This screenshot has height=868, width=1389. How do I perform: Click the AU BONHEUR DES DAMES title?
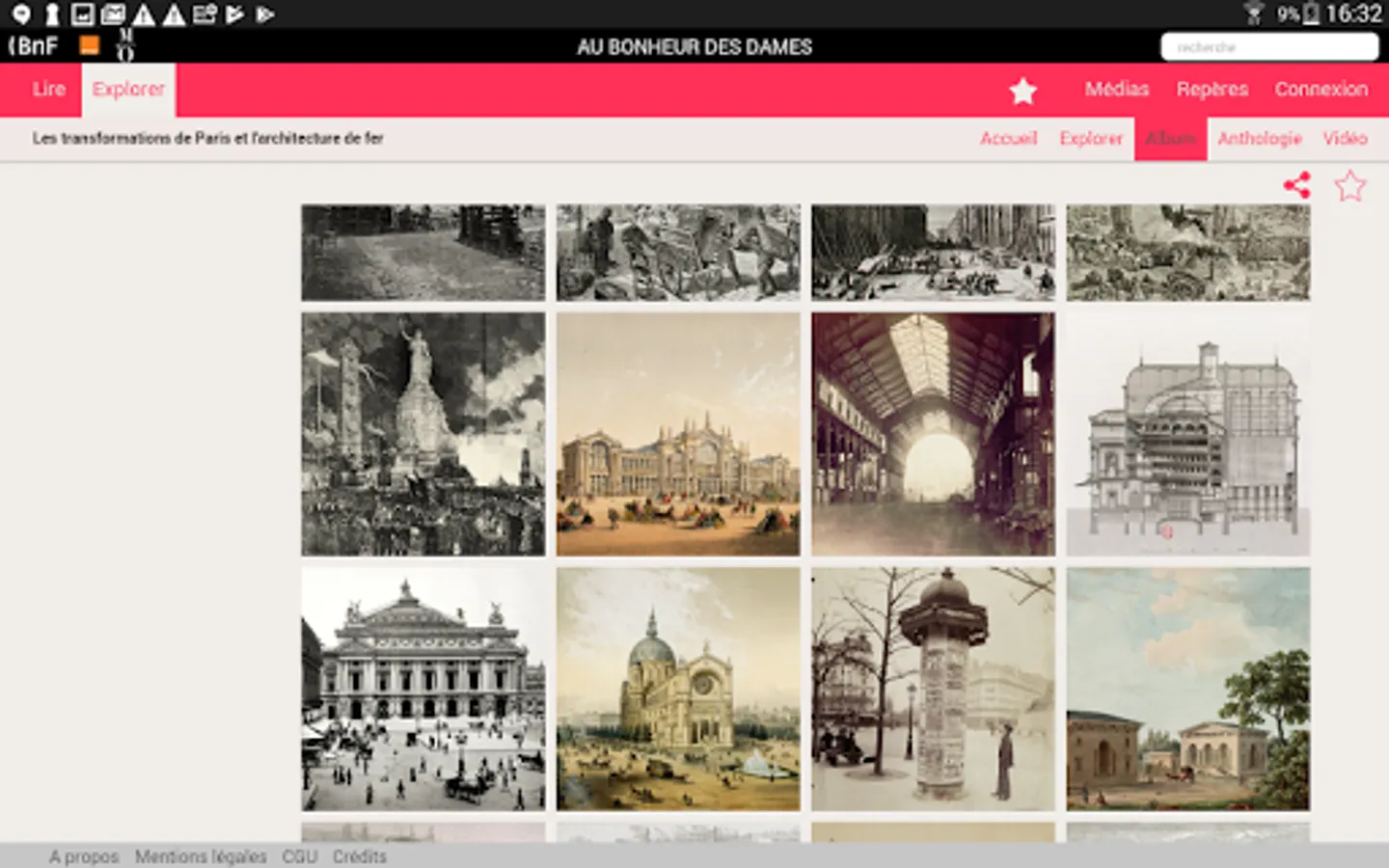pos(694,46)
